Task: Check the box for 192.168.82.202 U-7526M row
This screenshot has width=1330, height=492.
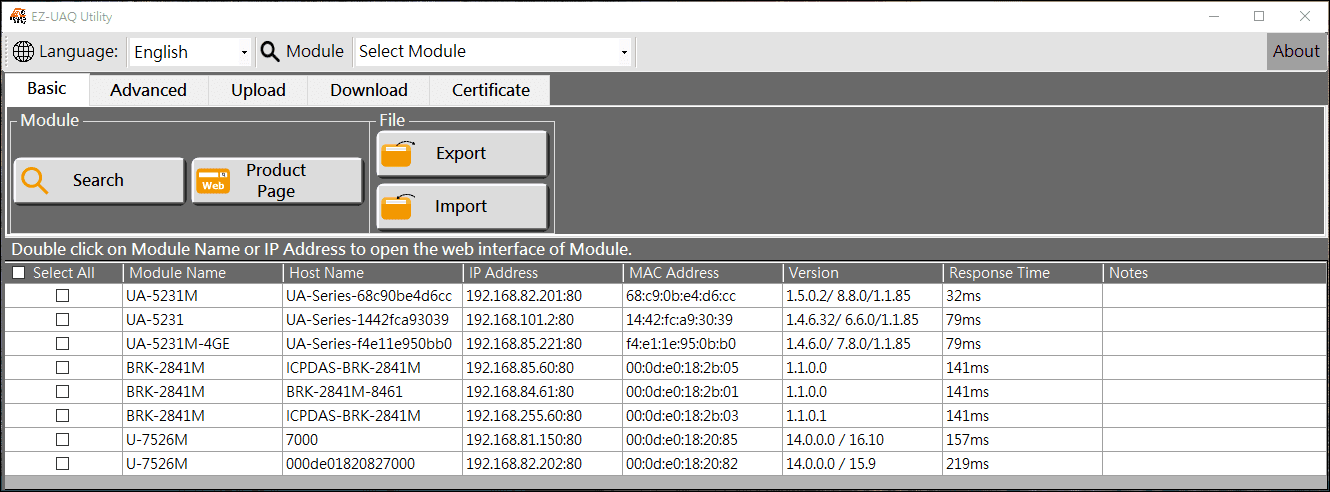Action: click(x=62, y=463)
